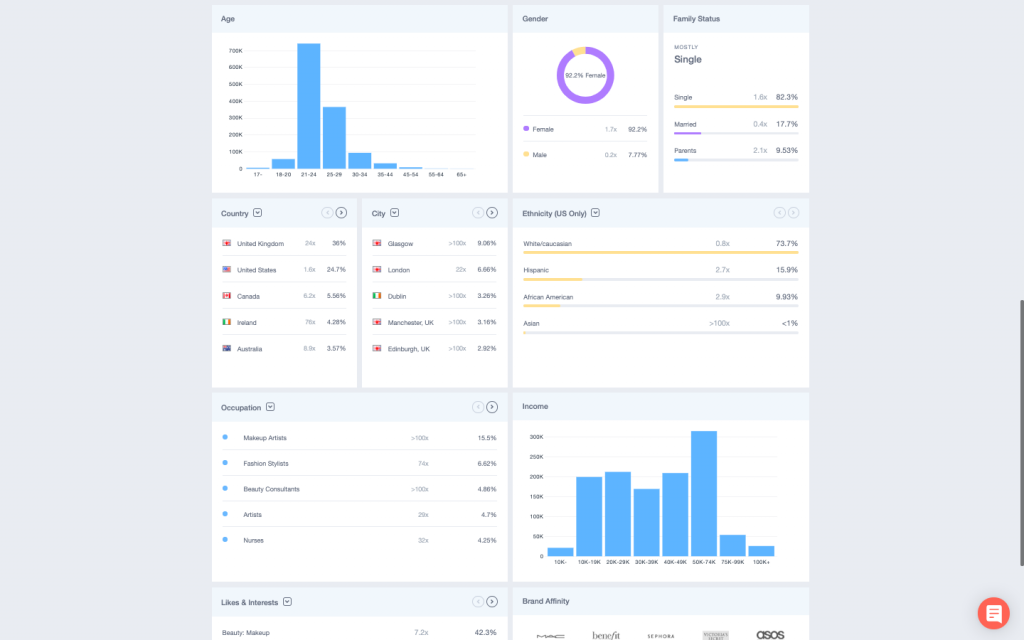Click next arrow in Likes & Interests
This screenshot has width=1024, height=640.
[492, 601]
